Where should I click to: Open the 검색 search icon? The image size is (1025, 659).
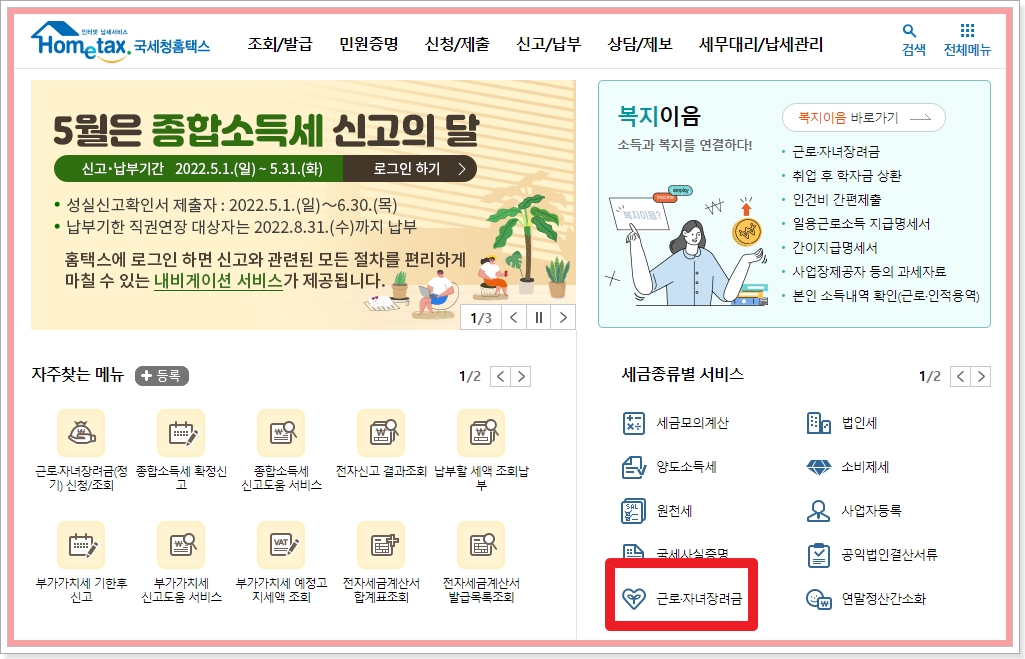pyautogui.click(x=909, y=31)
